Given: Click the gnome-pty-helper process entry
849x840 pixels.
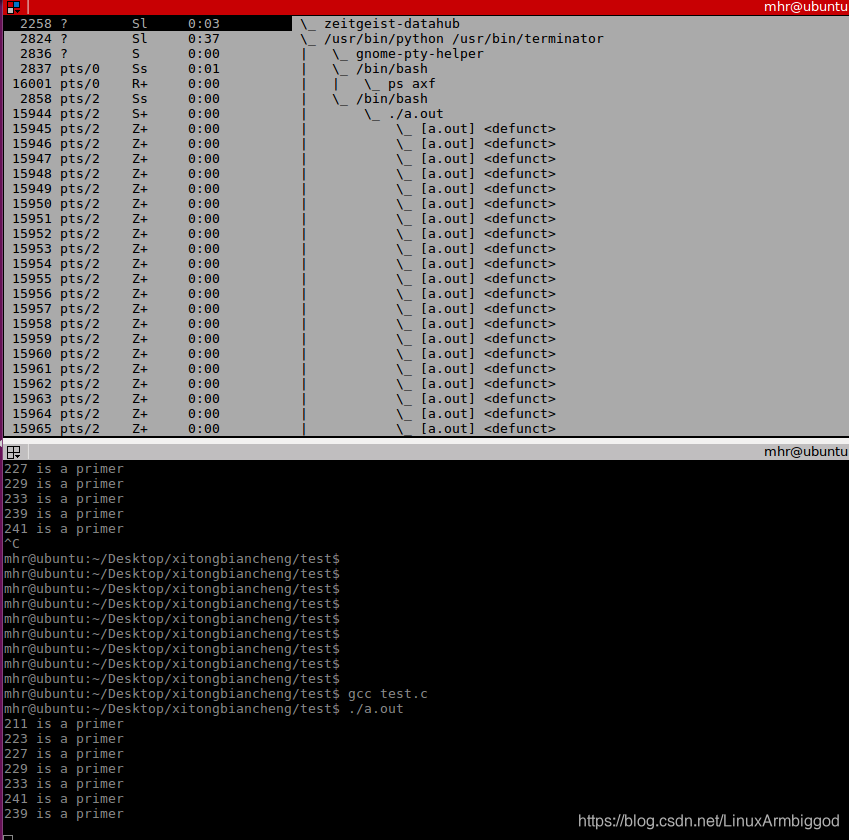Looking at the screenshot, I should pyautogui.click(x=420, y=54).
